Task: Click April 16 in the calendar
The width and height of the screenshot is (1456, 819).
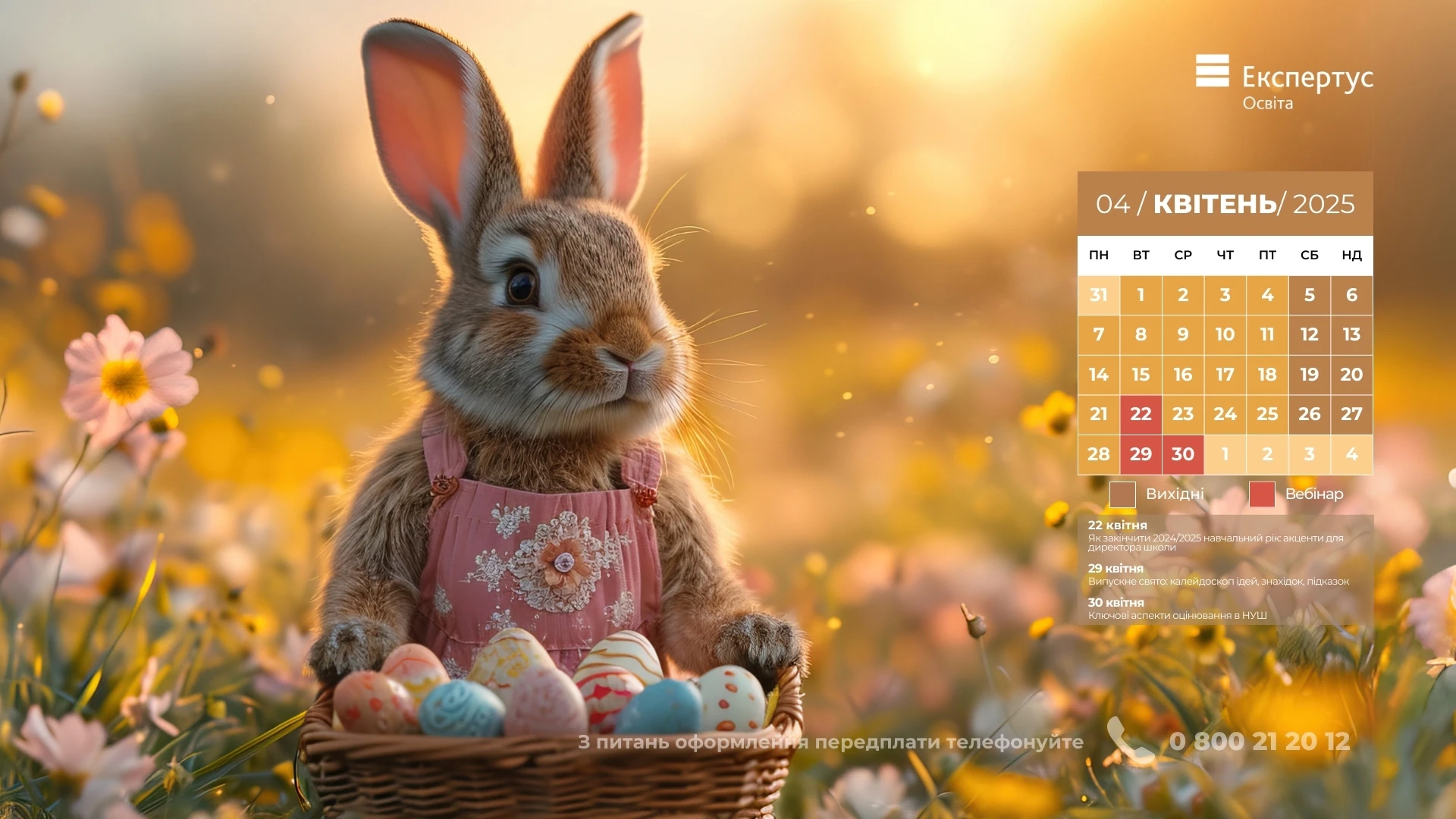Action: [x=1182, y=375]
